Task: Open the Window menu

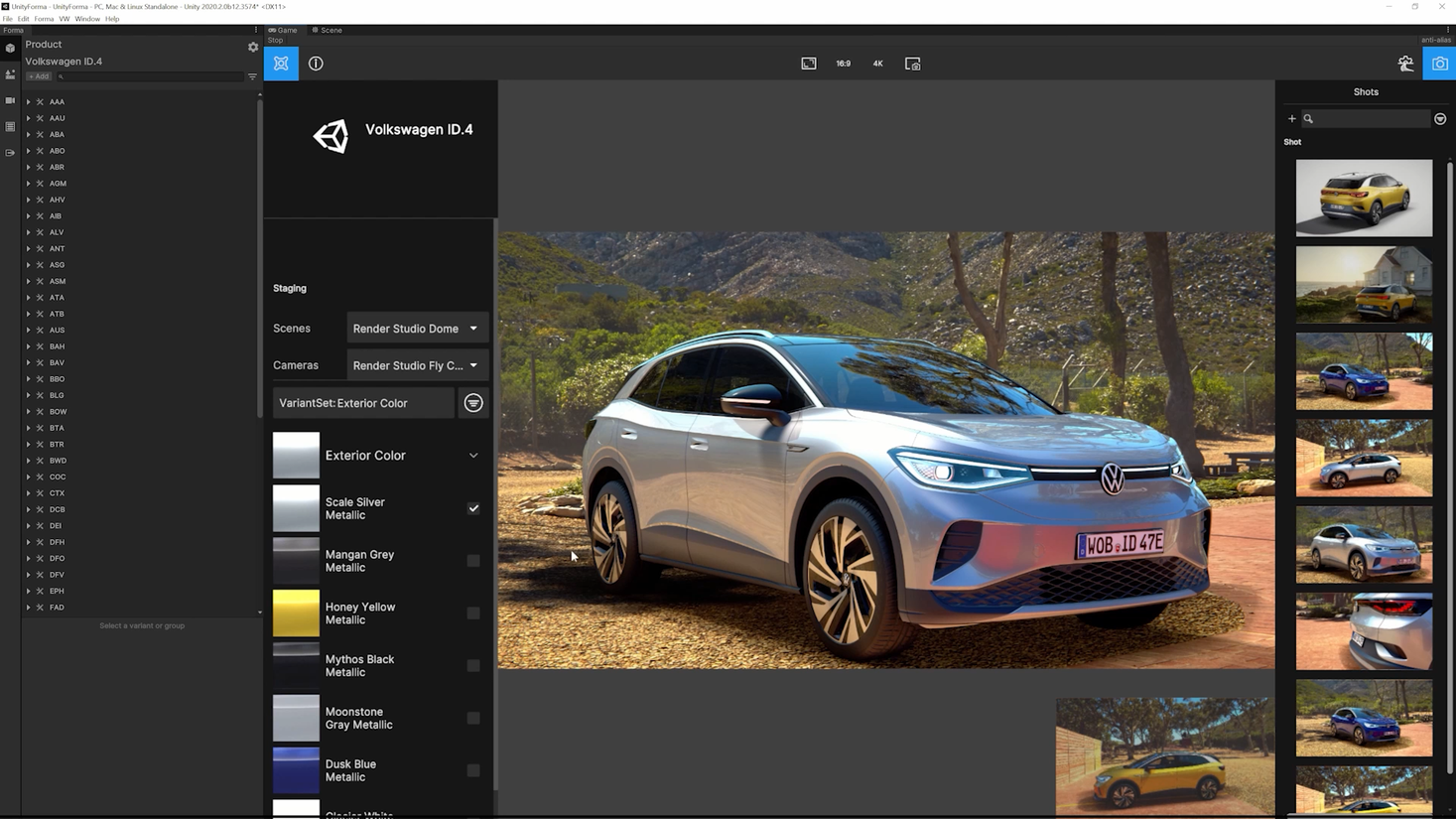Action: [87, 19]
